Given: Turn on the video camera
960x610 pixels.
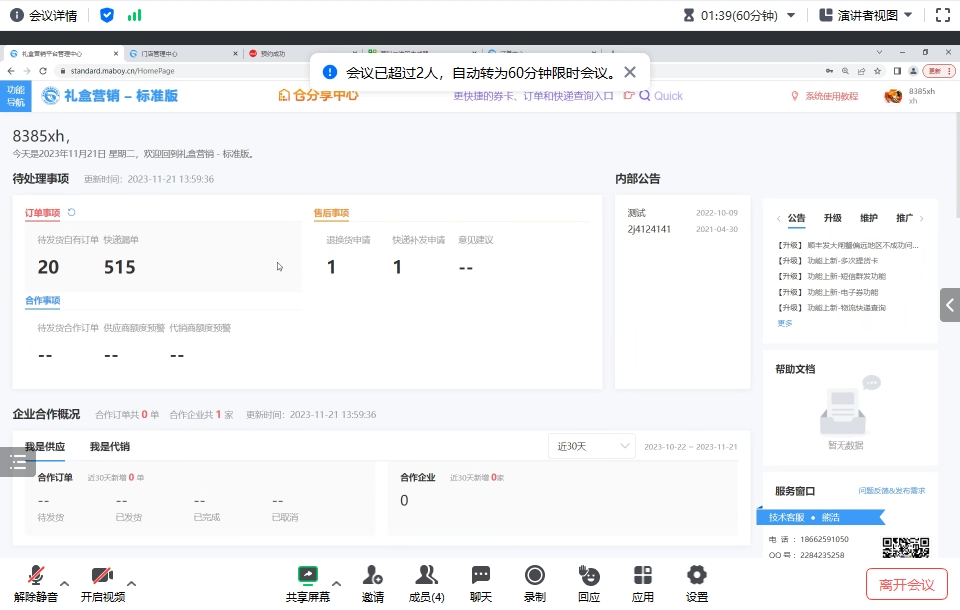Looking at the screenshot, I should (x=102, y=576).
